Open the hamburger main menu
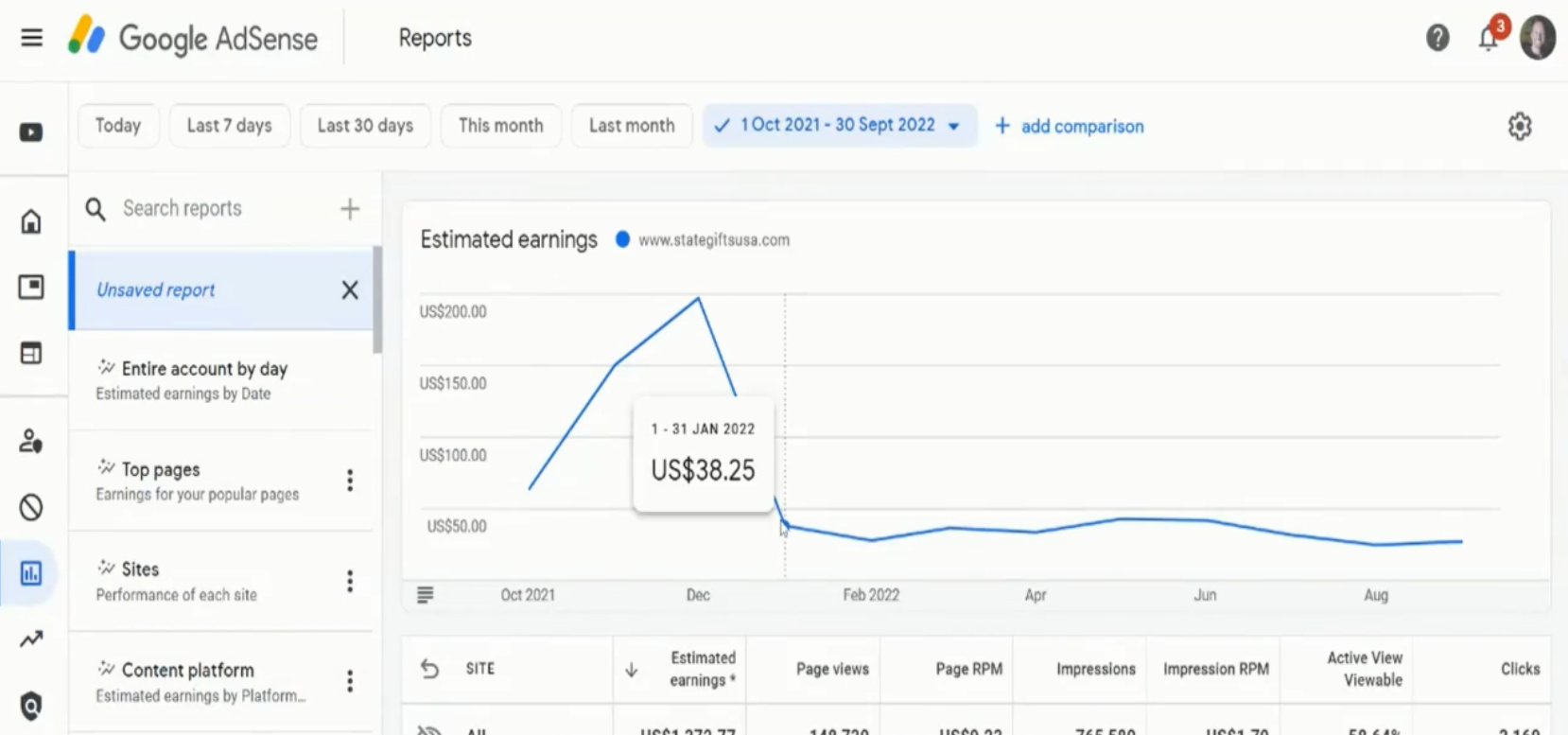 [x=31, y=38]
